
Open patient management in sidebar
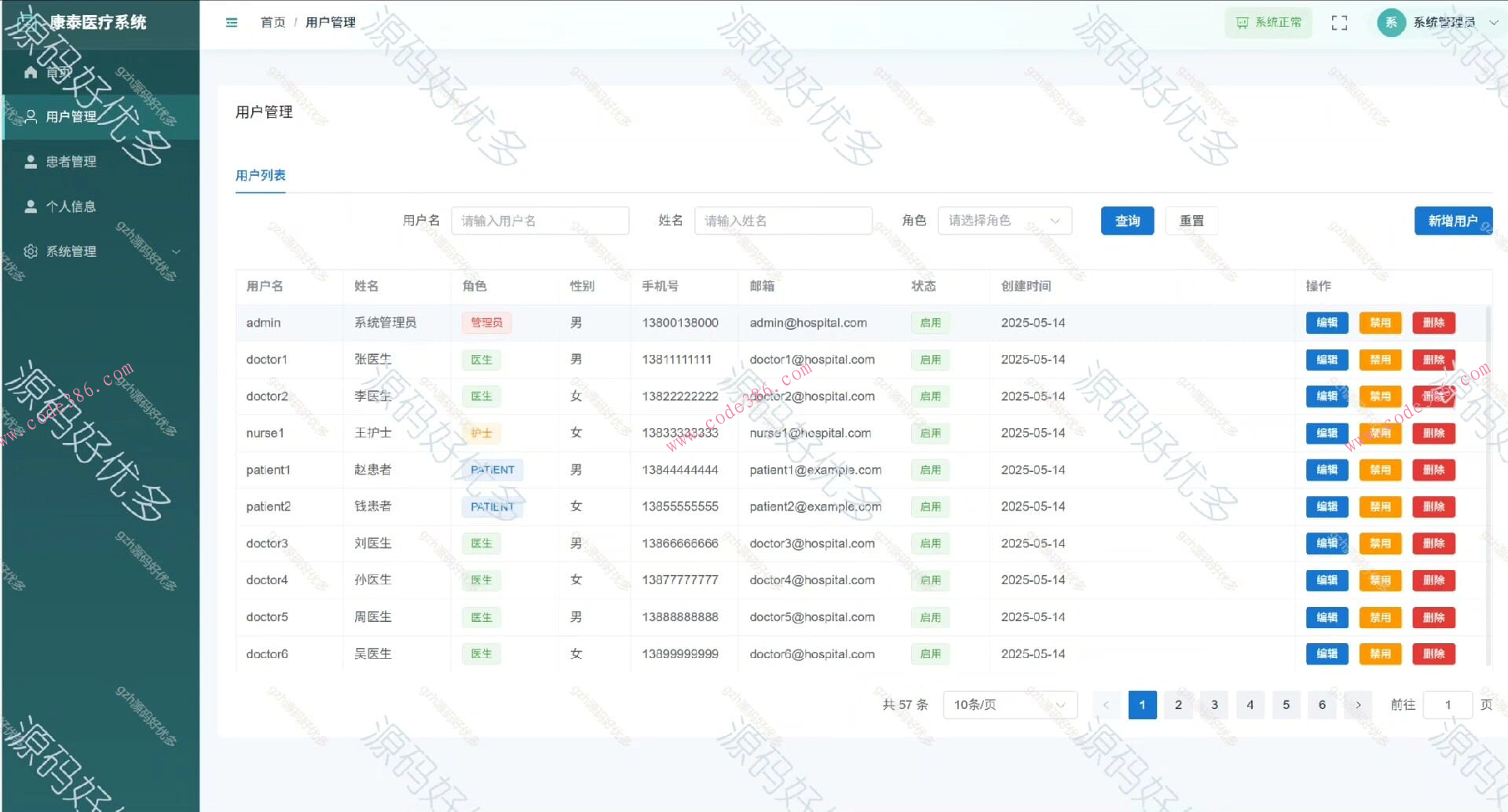(71, 162)
